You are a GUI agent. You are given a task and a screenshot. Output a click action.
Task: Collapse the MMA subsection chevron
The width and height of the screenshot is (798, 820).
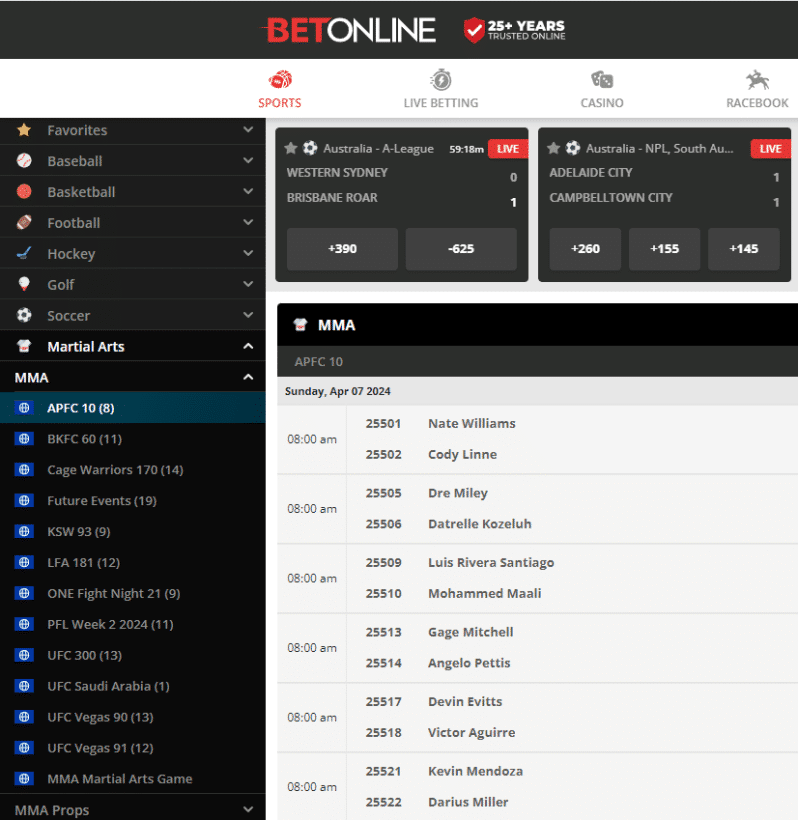point(248,377)
